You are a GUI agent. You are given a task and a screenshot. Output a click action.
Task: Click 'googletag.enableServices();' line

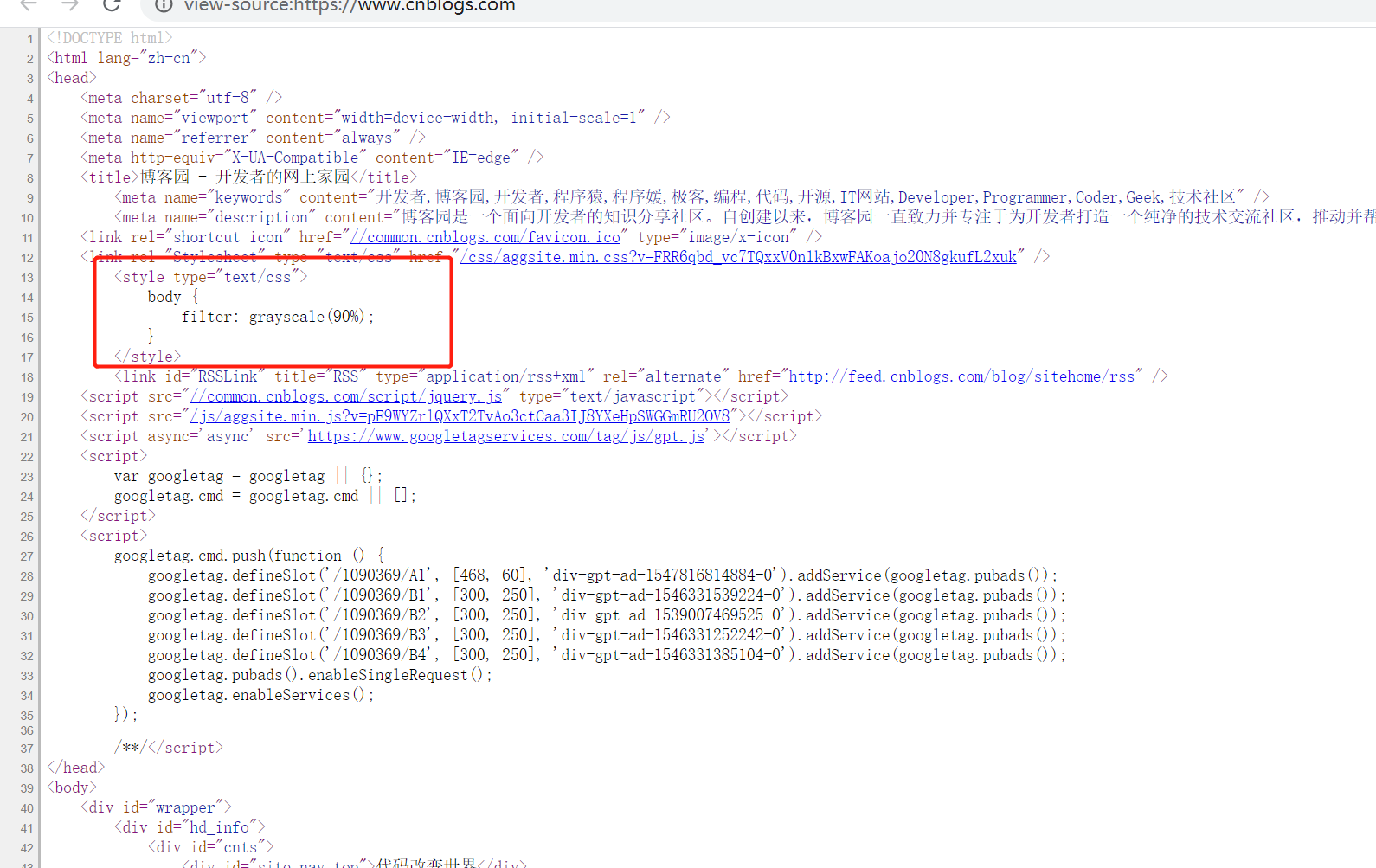pyautogui.click(x=261, y=695)
